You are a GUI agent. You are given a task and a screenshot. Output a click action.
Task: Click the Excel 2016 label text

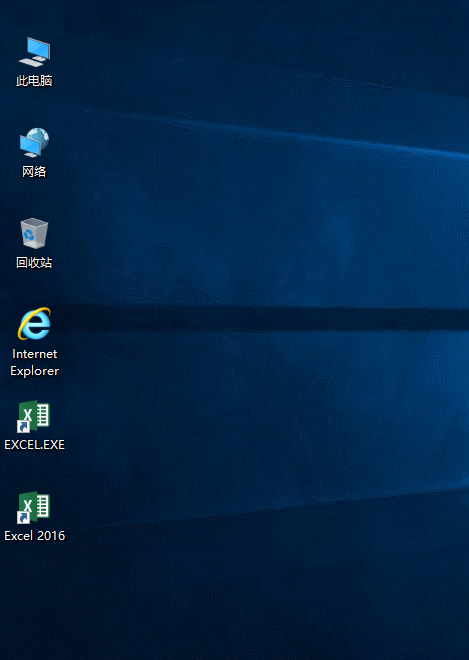pos(35,535)
